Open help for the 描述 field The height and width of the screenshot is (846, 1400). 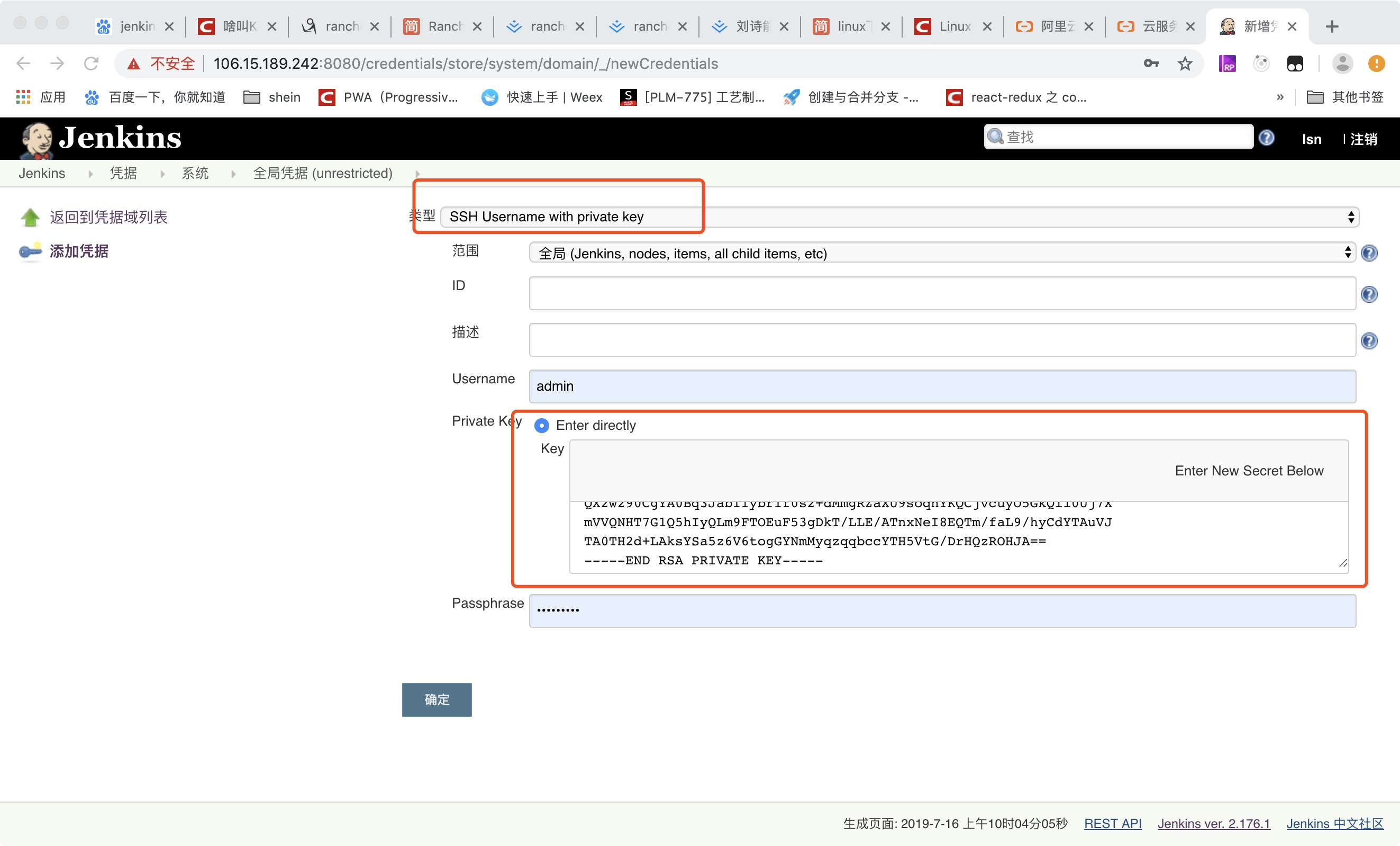(x=1369, y=341)
